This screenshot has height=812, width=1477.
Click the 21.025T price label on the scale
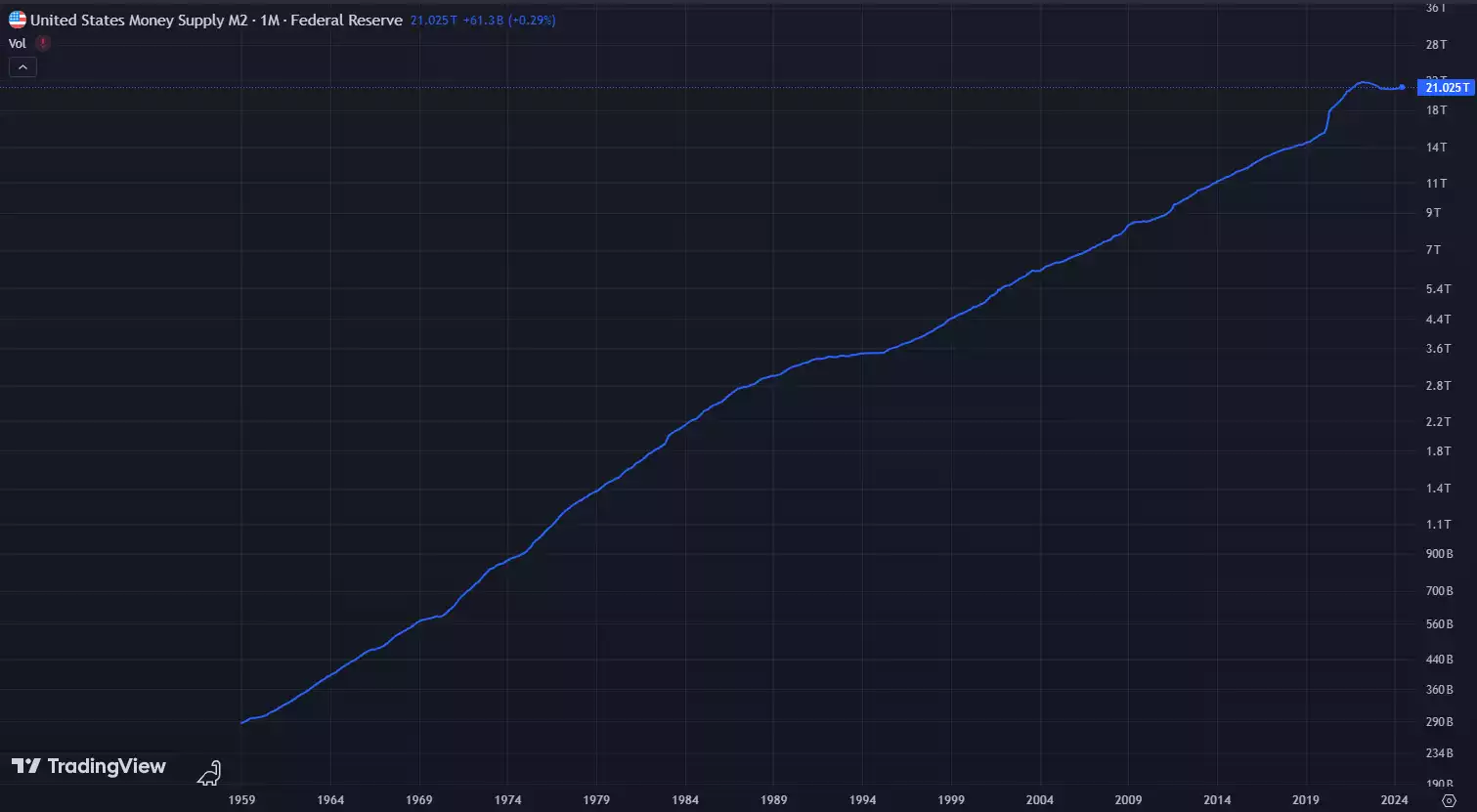click(x=1446, y=87)
